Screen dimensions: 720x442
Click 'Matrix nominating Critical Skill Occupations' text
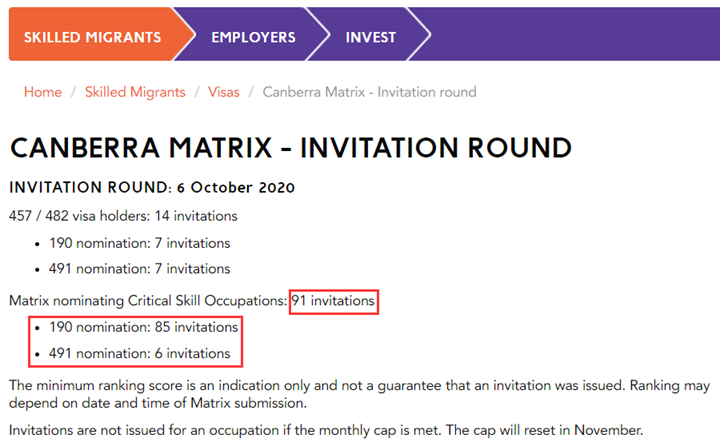point(147,300)
